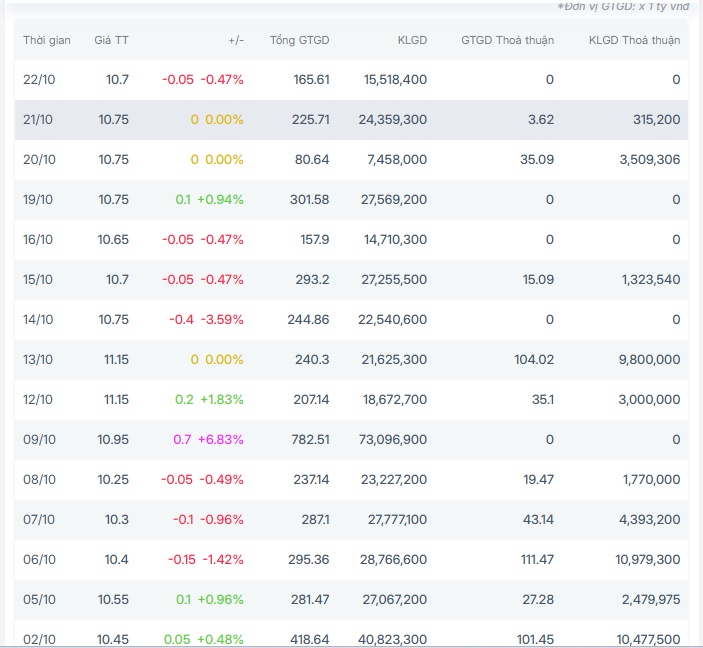Screen dimensions: 703x648
Task: Select the 13/10 date cell
Action: pyautogui.click(x=38, y=359)
